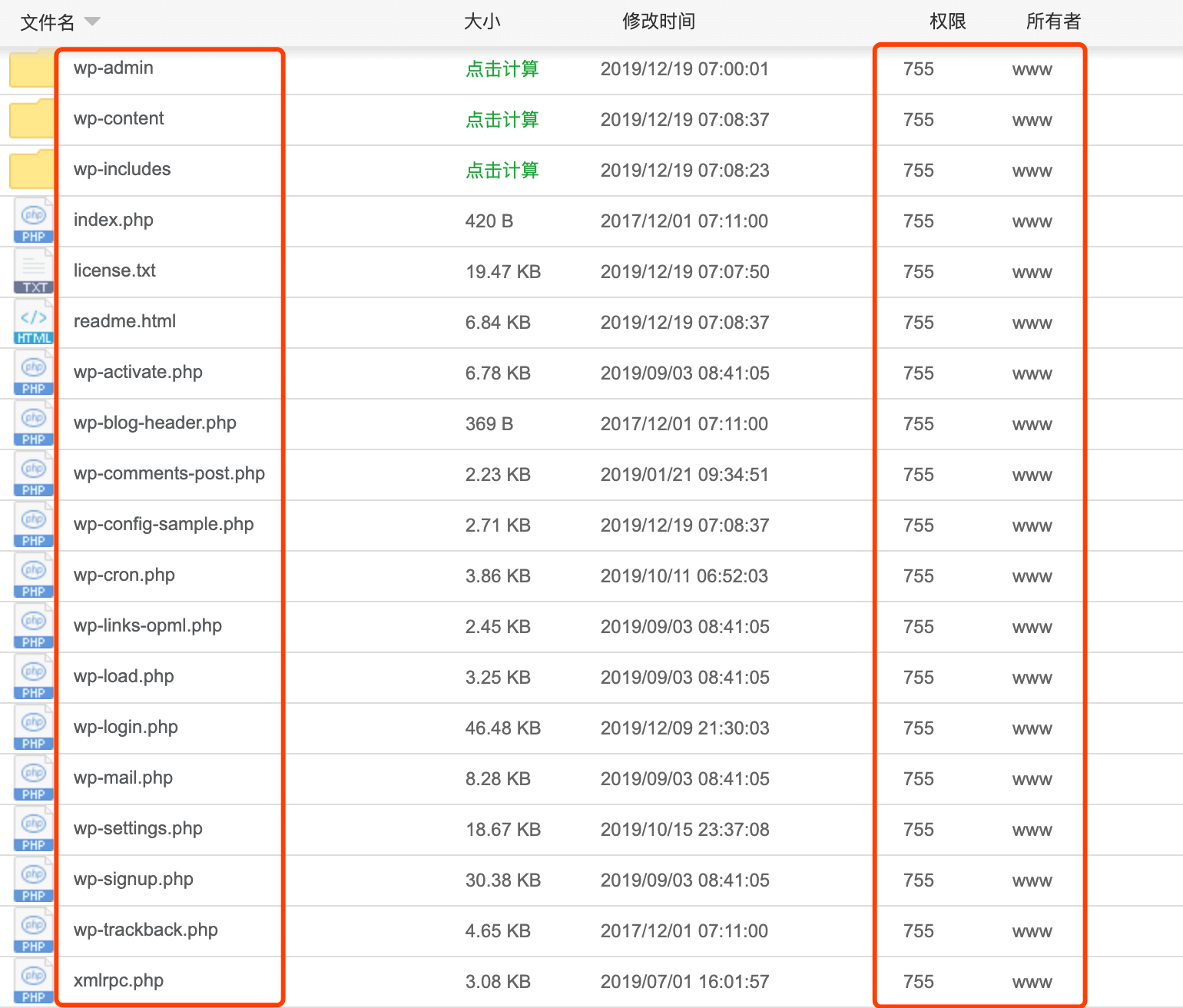Click the wp-includes folder icon
This screenshot has height=1008, width=1183.
[x=31, y=169]
